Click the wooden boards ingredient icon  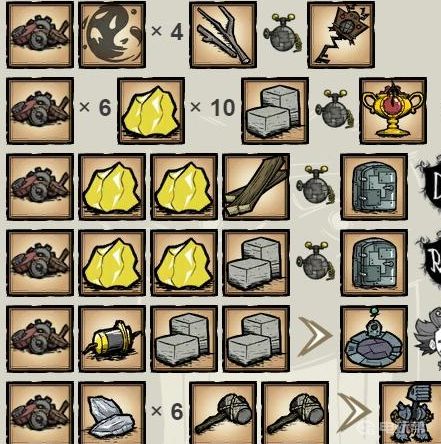tap(256, 187)
